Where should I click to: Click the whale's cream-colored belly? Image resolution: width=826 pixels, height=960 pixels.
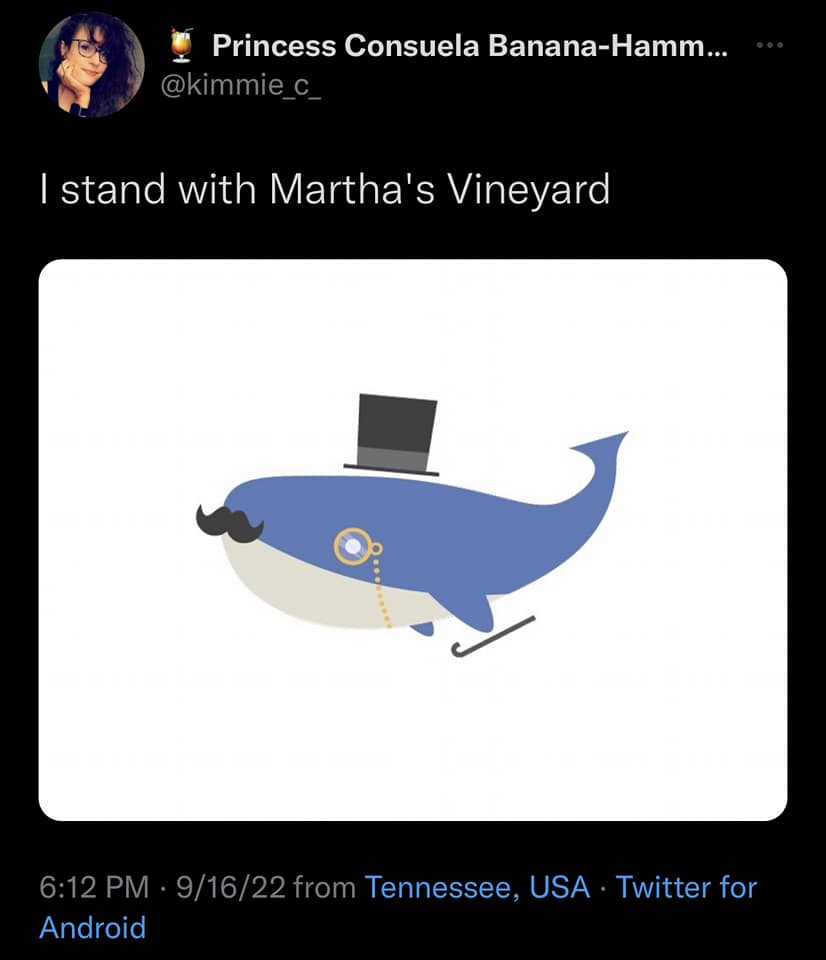pyautogui.click(x=300, y=580)
